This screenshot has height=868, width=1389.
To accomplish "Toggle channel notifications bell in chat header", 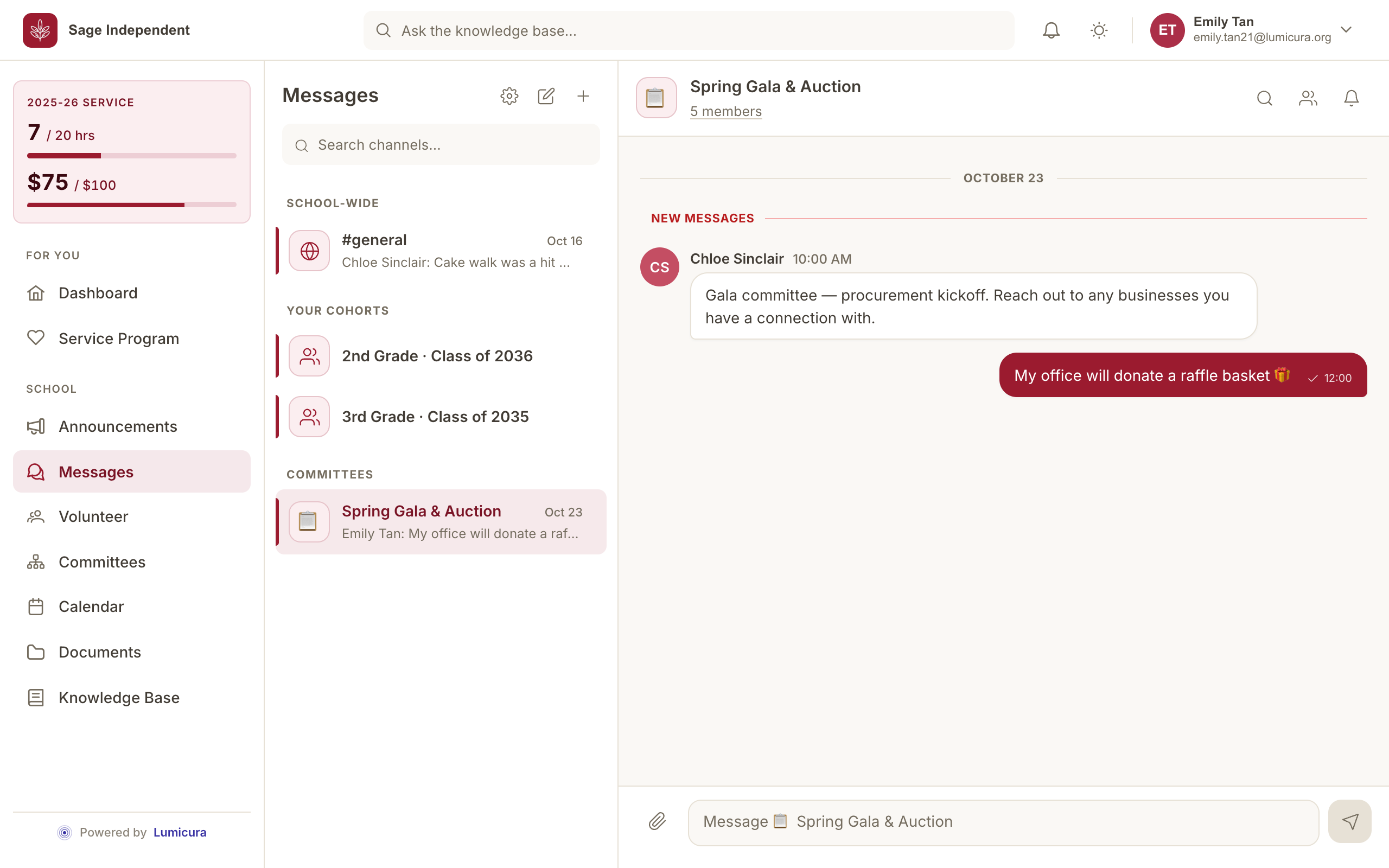I will coord(1351,98).
